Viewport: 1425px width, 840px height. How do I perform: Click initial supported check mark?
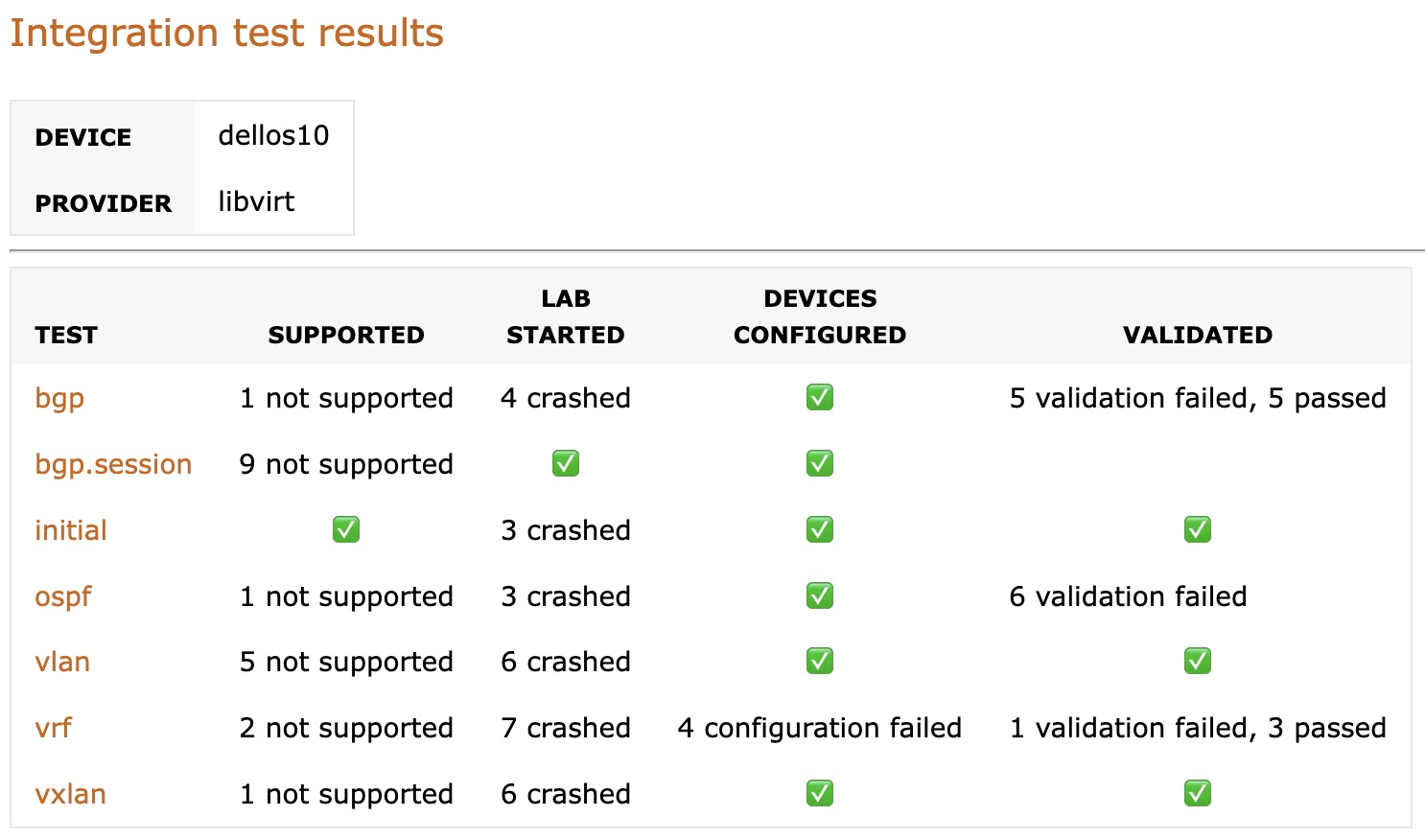click(x=346, y=529)
